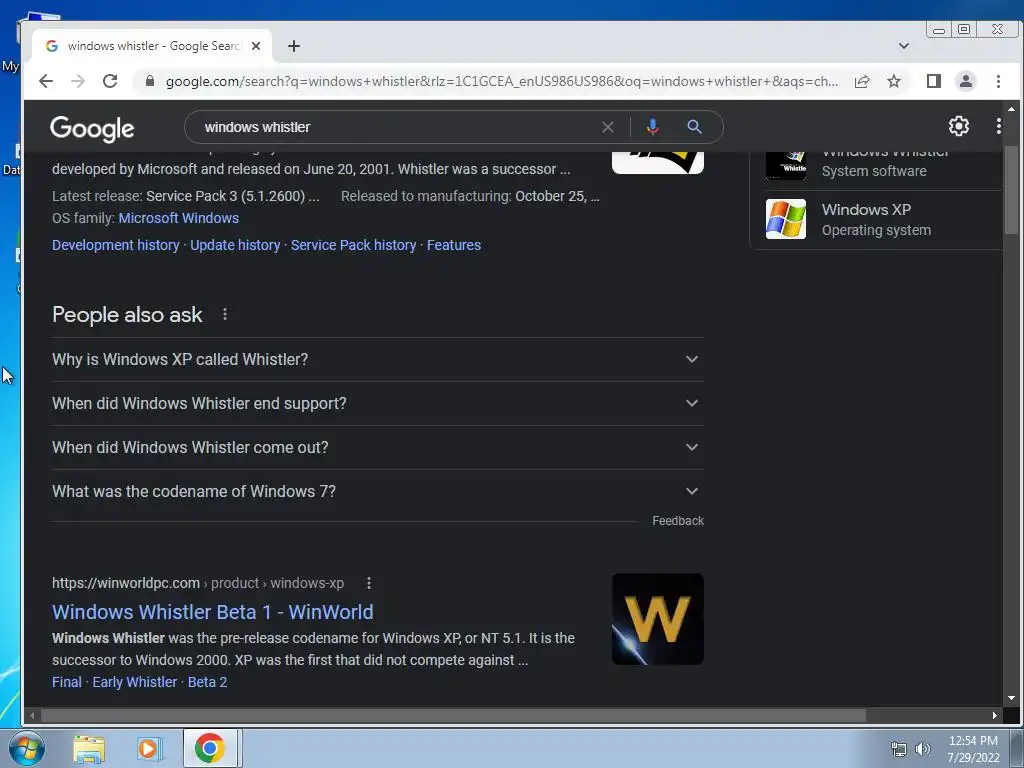Click the winworldpc.com result URL

[198, 583]
